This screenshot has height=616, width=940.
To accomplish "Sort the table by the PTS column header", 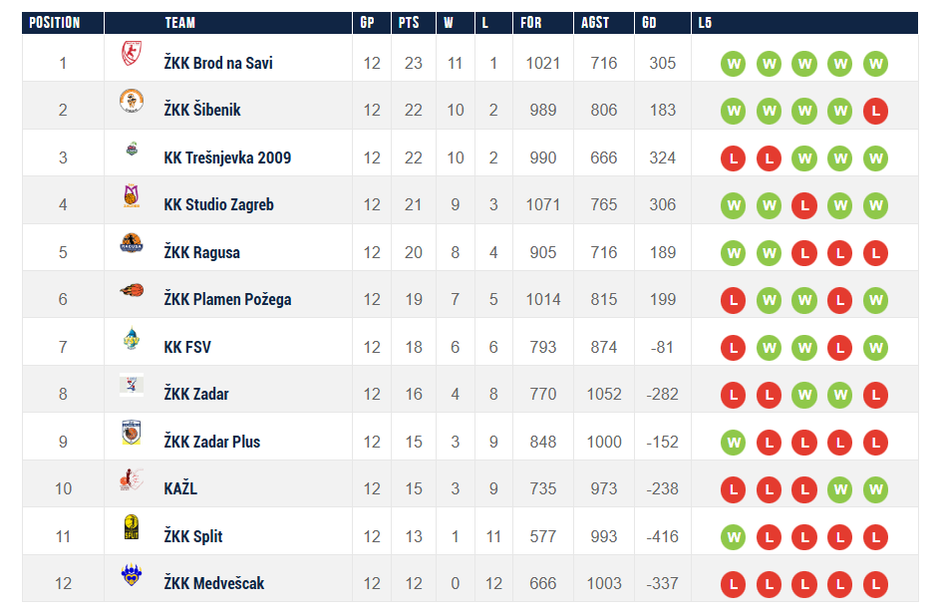I will coord(408,23).
